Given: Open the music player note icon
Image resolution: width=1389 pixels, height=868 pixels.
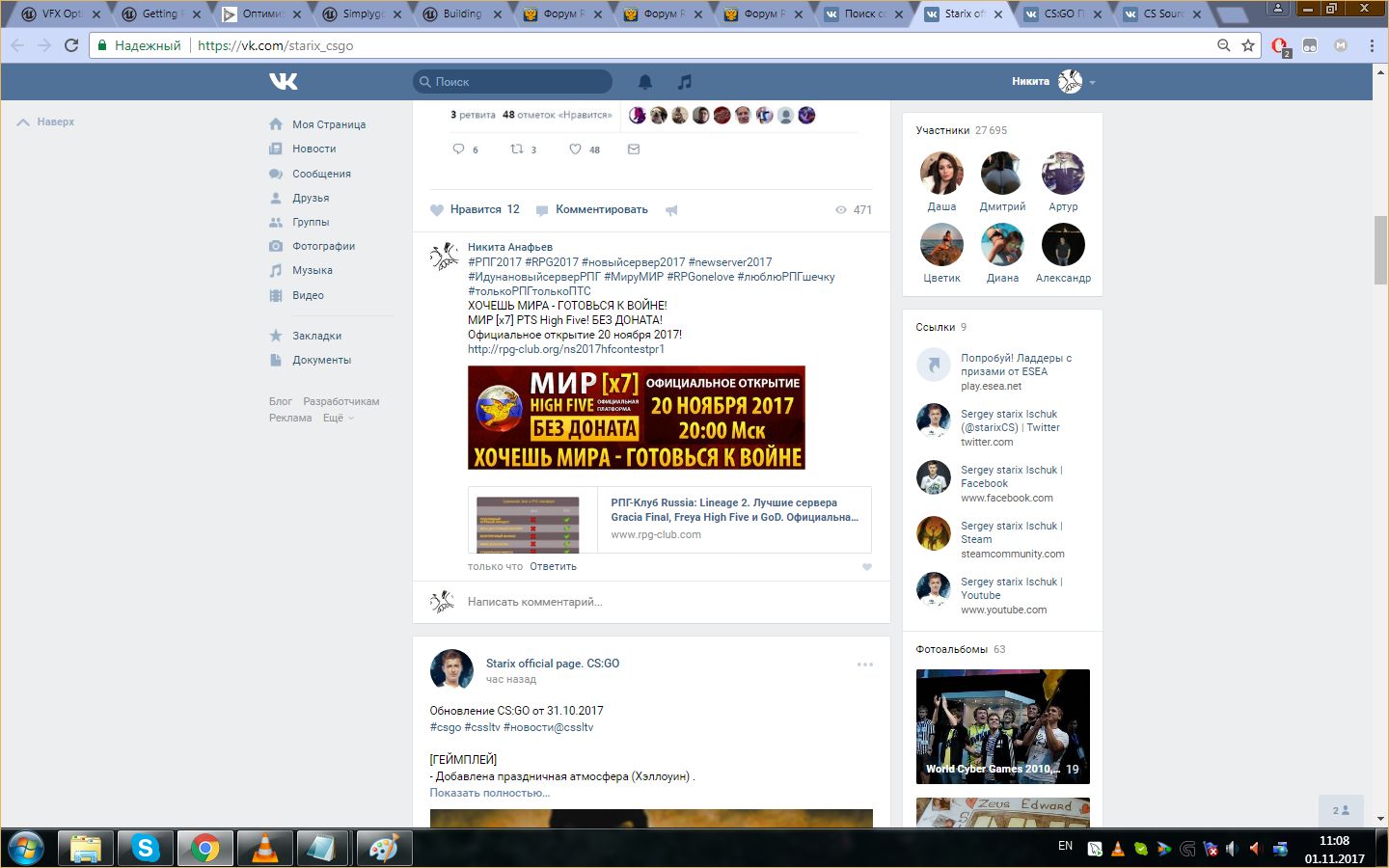Looking at the screenshot, I should point(685,82).
